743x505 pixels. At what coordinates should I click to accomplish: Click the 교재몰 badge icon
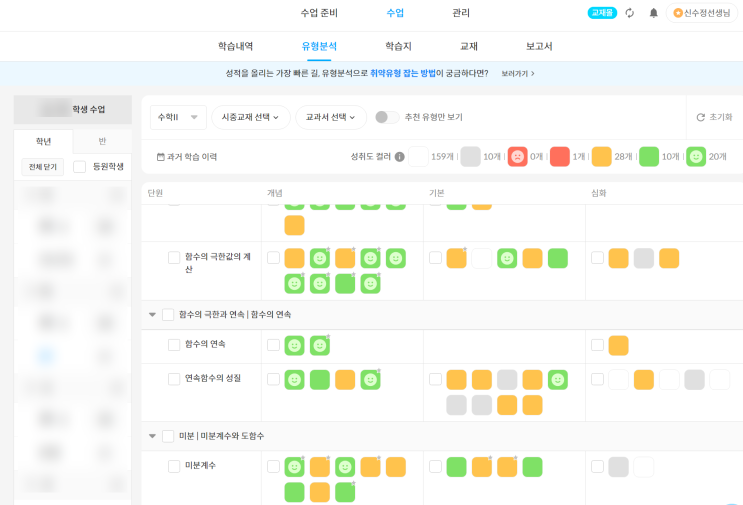(x=602, y=13)
